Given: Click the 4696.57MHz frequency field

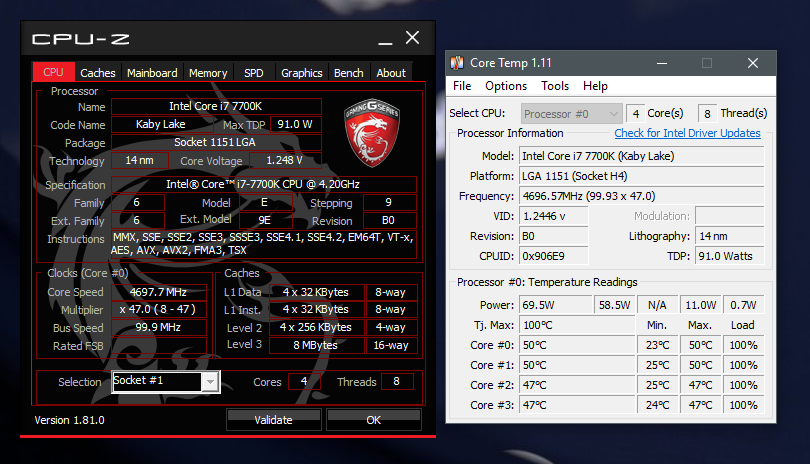Looking at the screenshot, I should click(x=641, y=196).
